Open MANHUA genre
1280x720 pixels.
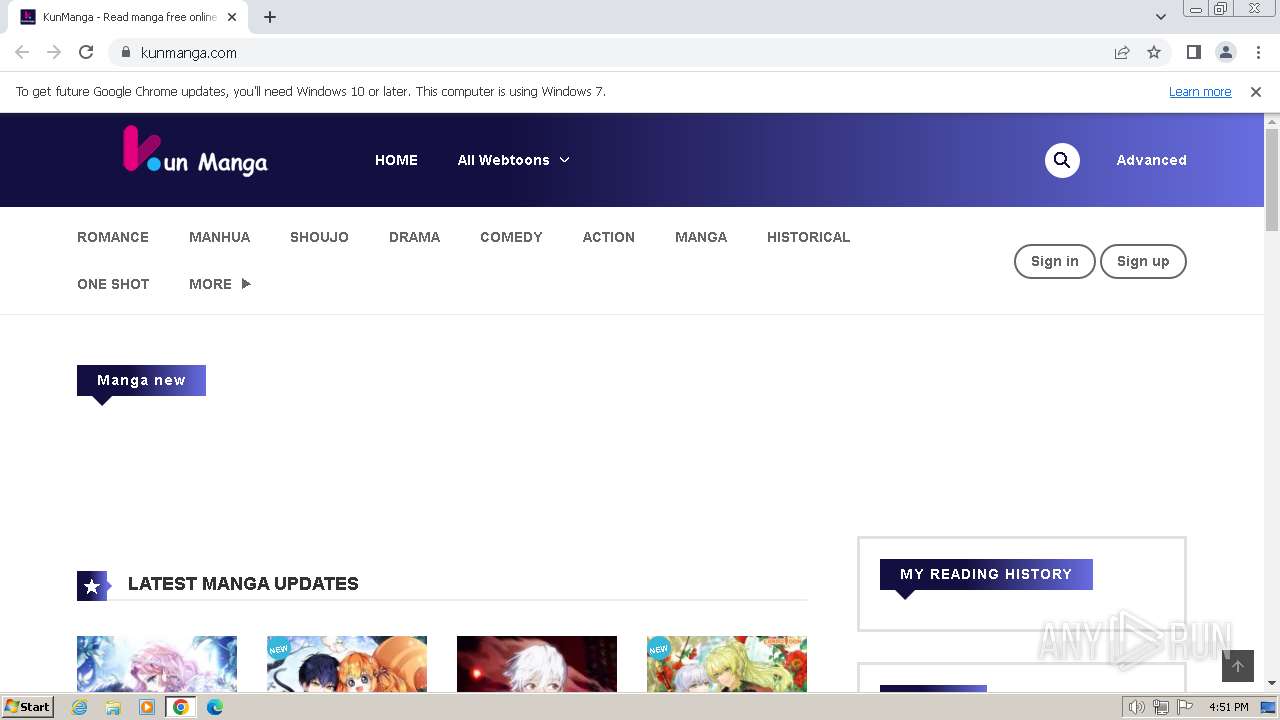point(220,237)
